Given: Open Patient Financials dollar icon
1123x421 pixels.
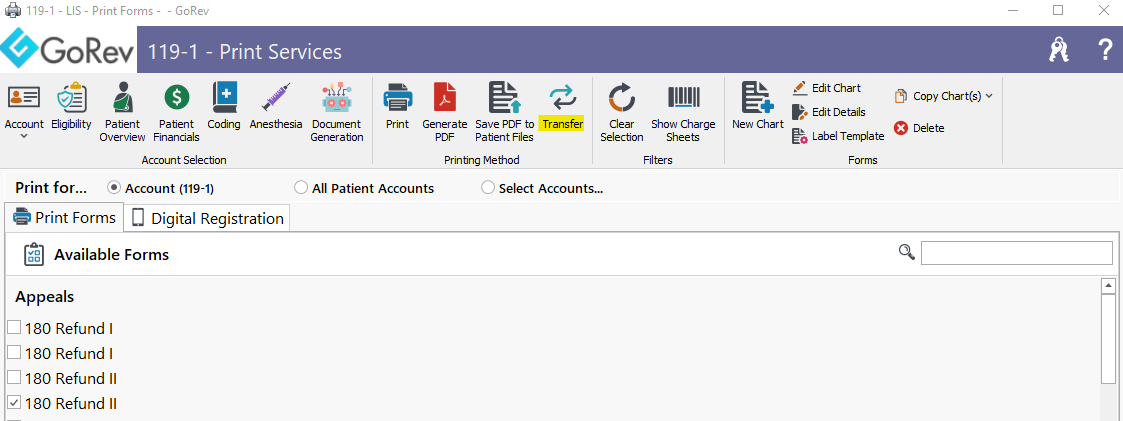Looking at the screenshot, I should (x=176, y=97).
